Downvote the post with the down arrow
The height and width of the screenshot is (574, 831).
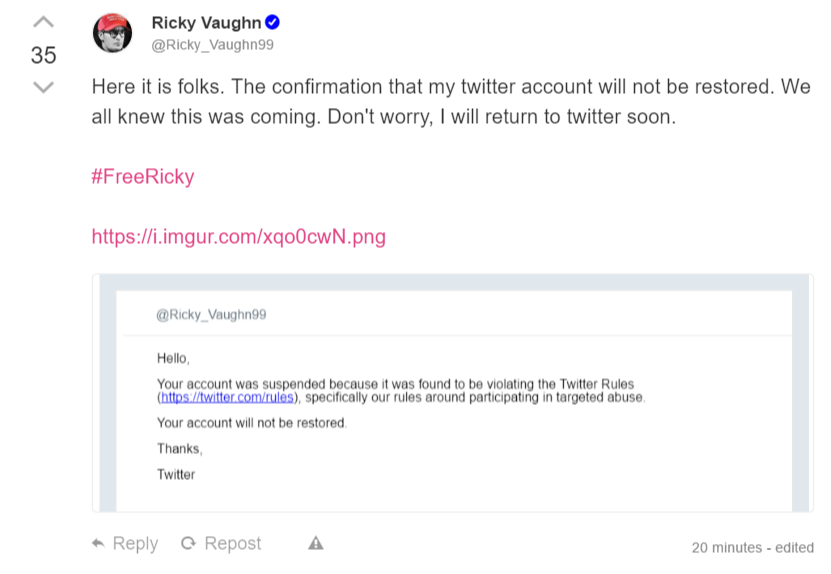pos(43,87)
